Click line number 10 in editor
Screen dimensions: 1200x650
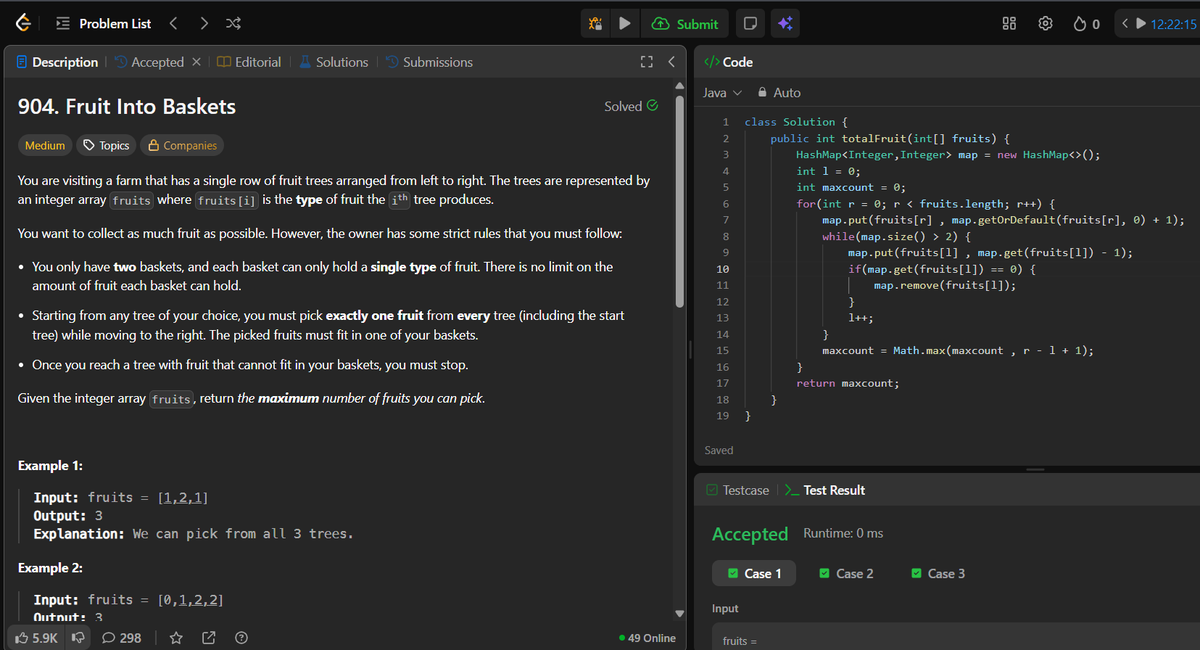723,270
